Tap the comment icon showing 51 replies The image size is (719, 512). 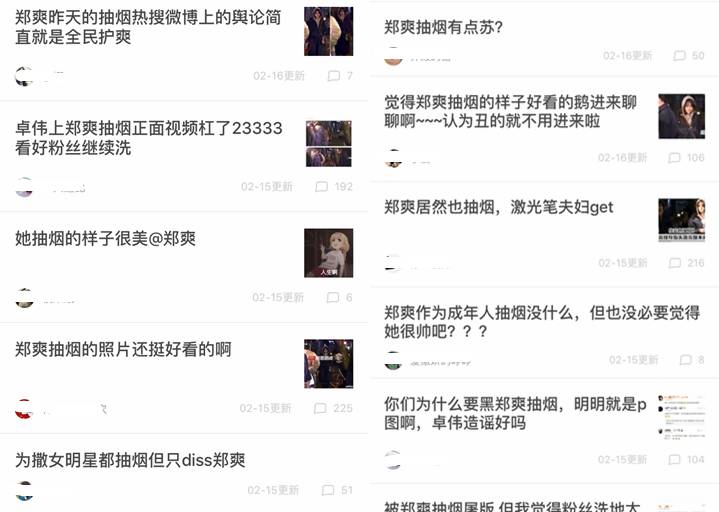(x=328, y=490)
